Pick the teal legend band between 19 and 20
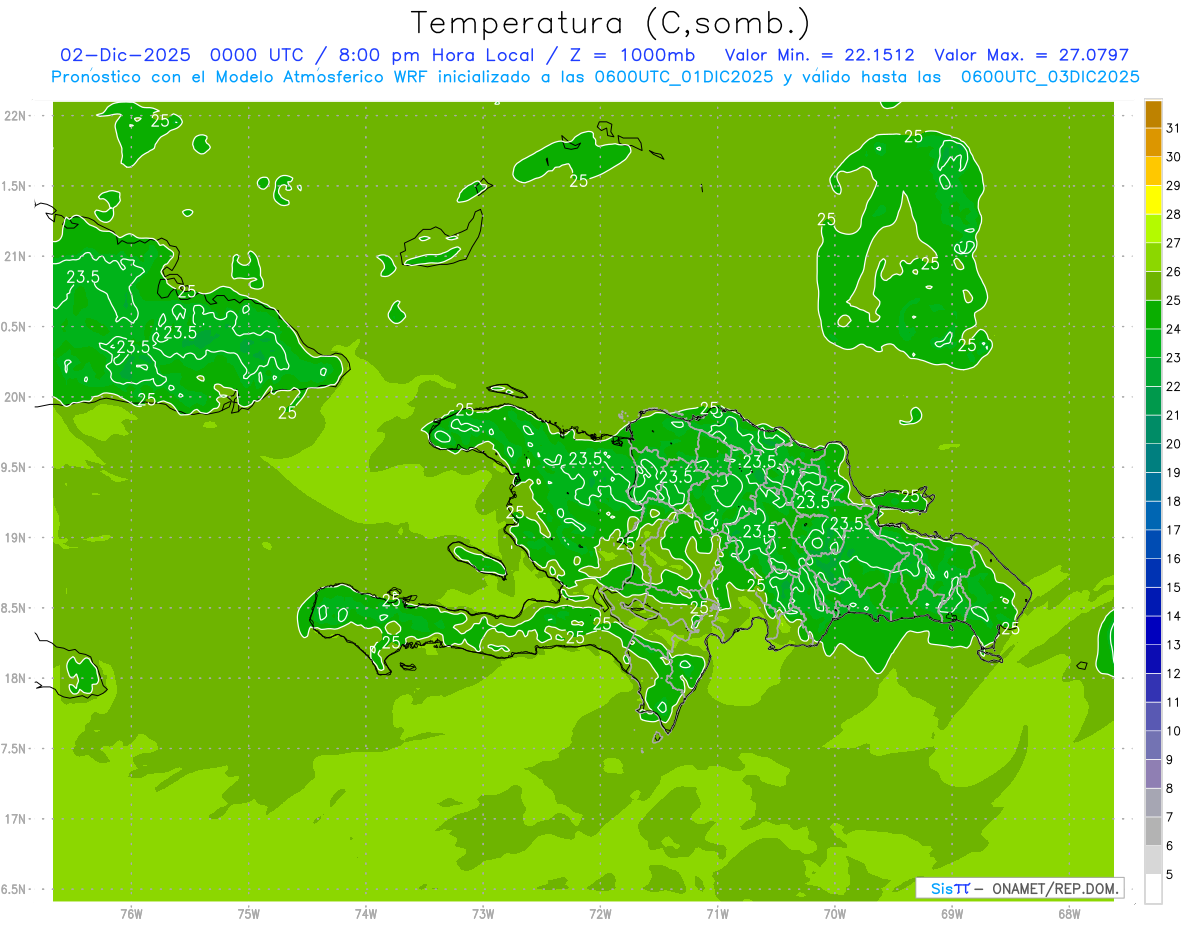Viewport: 1200px width, 927px height. 1153,458
